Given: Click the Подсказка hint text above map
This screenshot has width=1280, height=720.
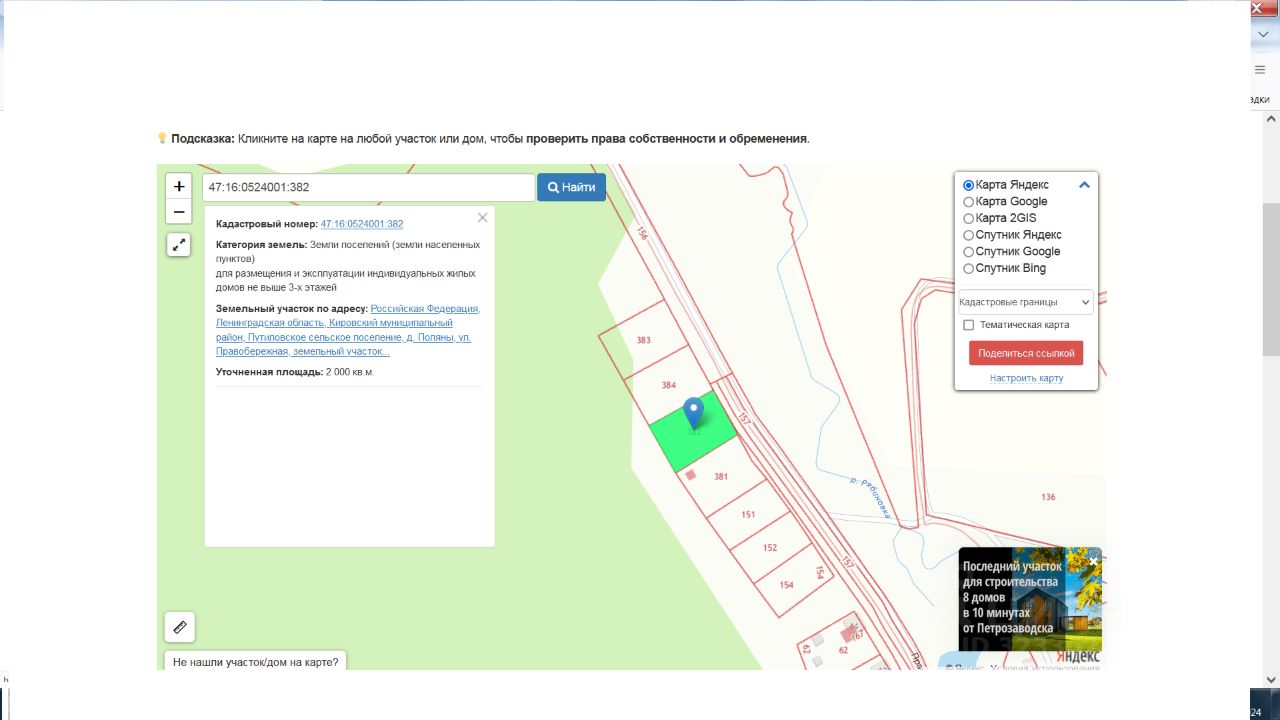Looking at the screenshot, I should [x=483, y=139].
